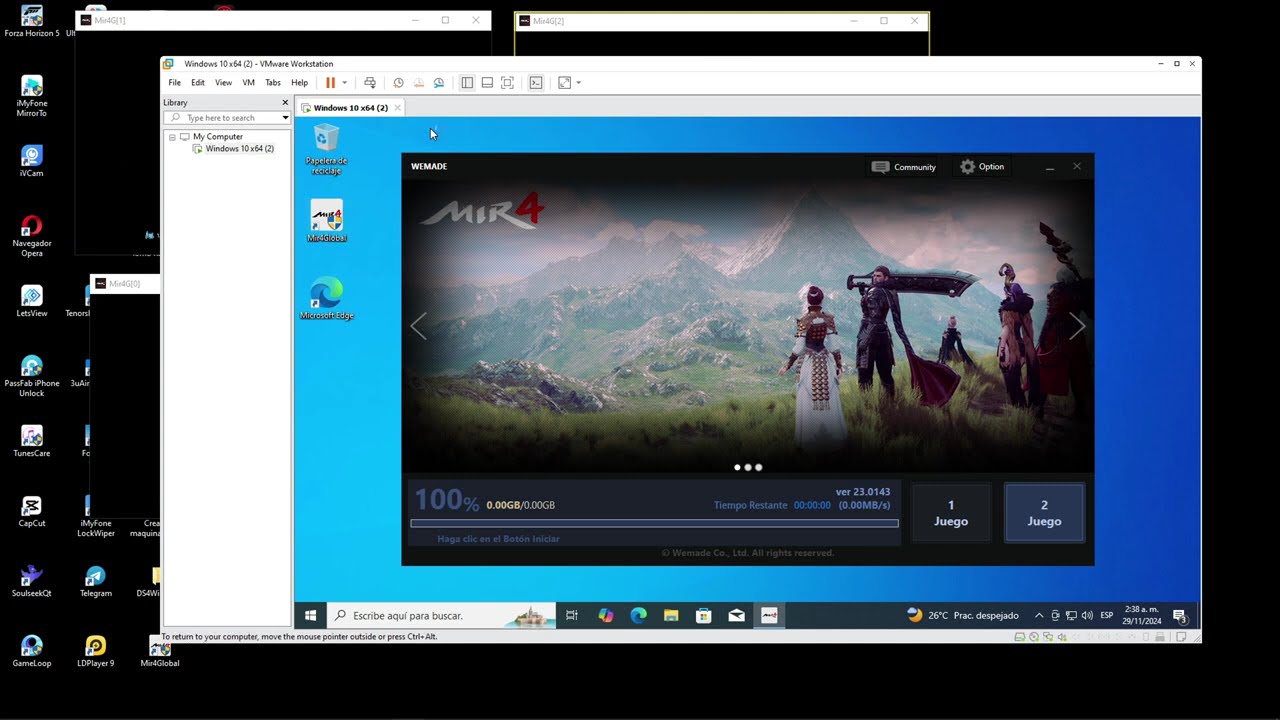Expand the stretch guest dropdown arrow

coord(578,83)
